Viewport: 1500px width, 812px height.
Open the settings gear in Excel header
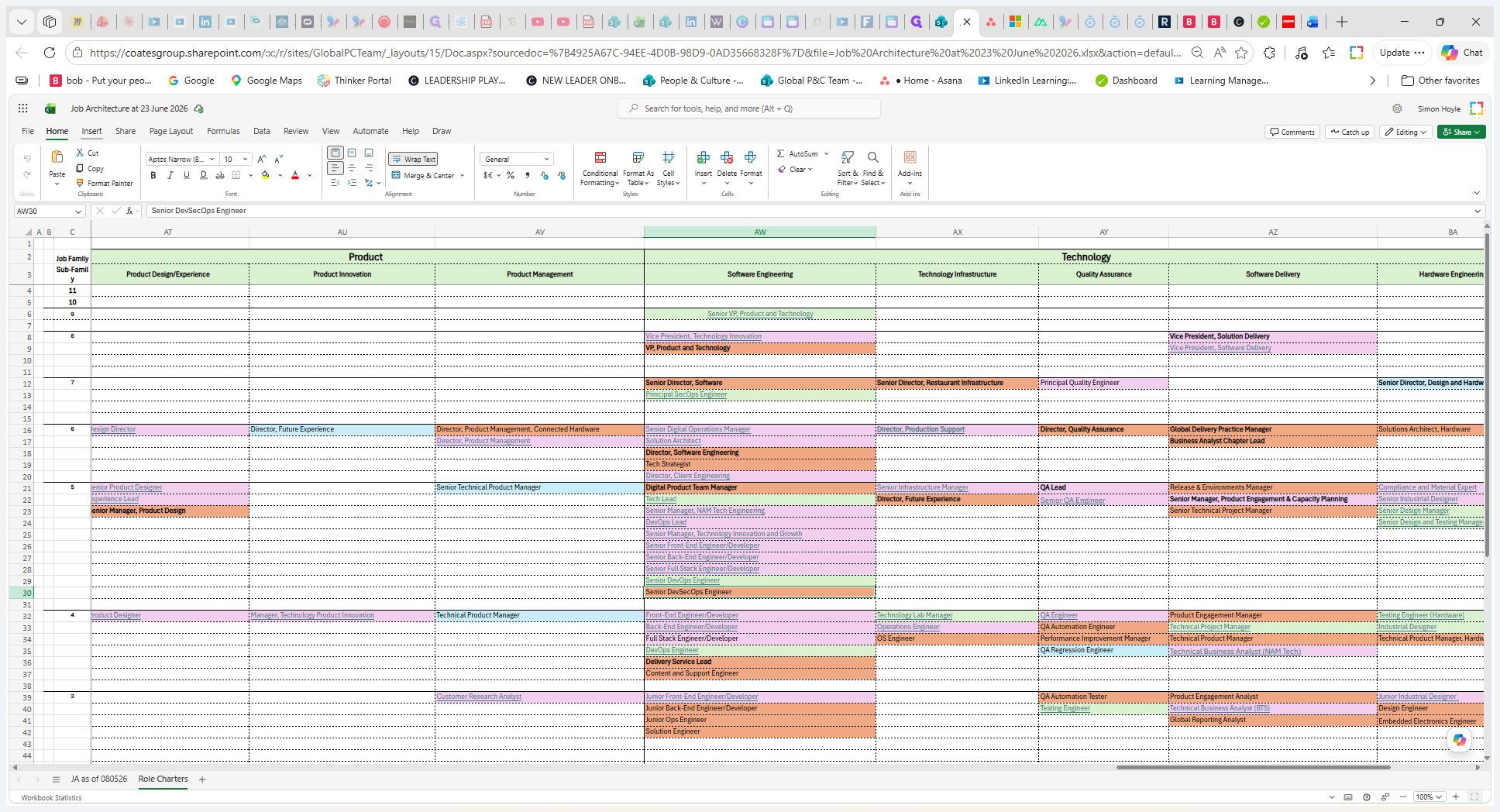coord(1397,108)
